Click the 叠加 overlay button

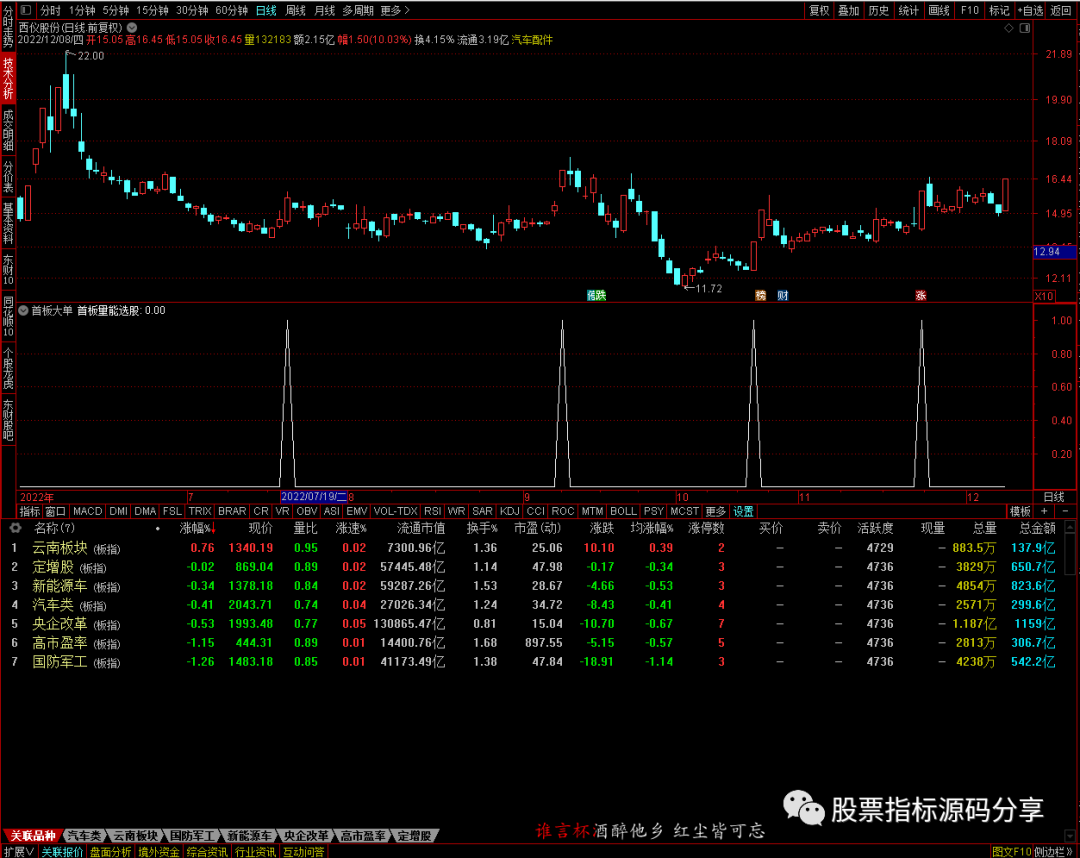[x=849, y=10]
